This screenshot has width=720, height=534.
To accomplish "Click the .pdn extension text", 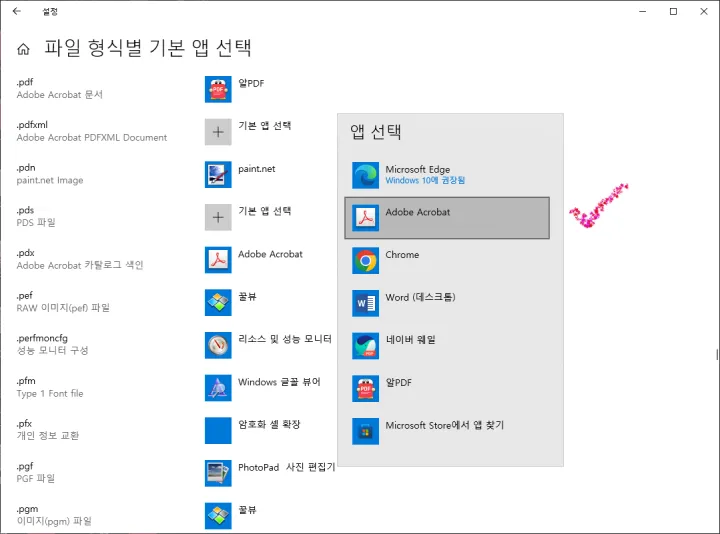I will coord(26,168).
